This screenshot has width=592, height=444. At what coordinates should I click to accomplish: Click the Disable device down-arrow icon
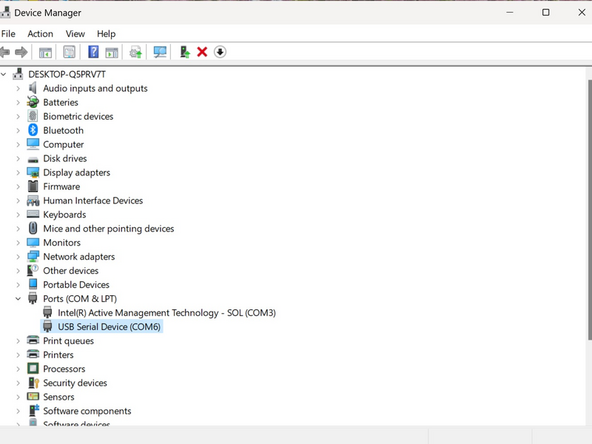(x=220, y=52)
